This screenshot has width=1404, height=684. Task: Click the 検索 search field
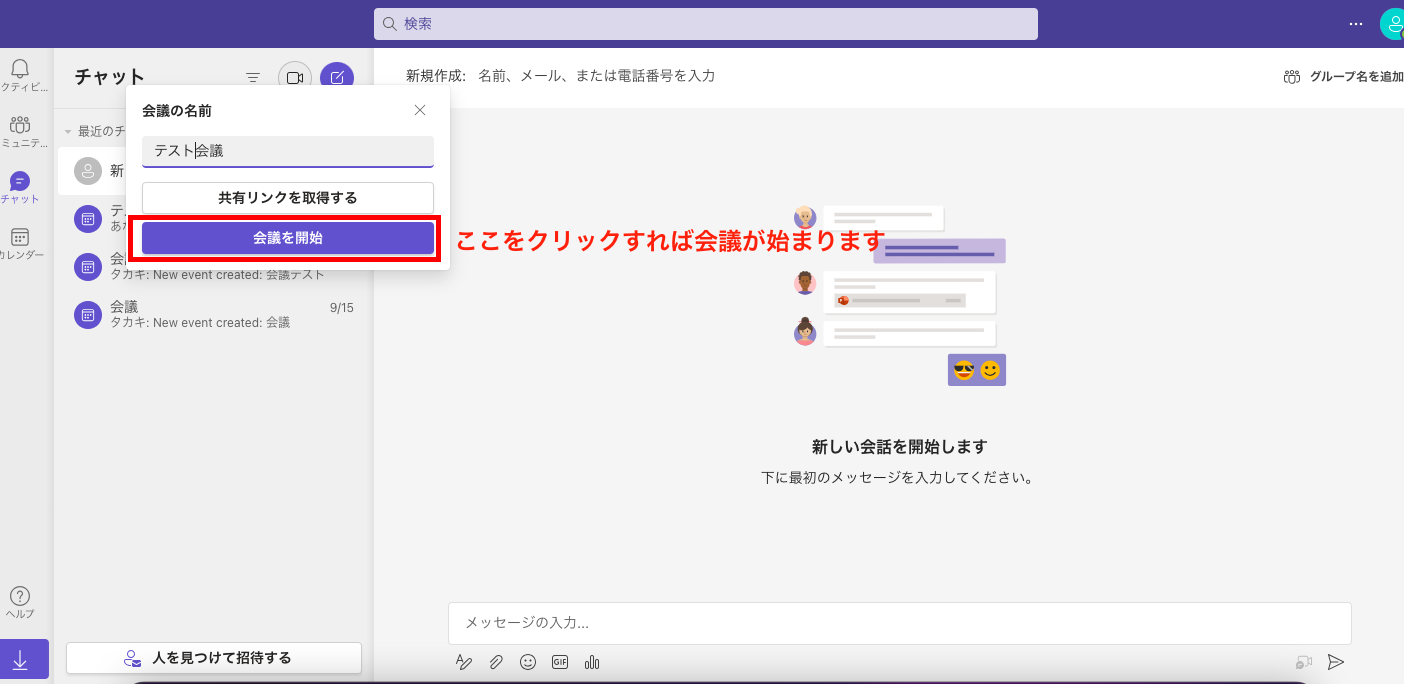[x=705, y=23]
